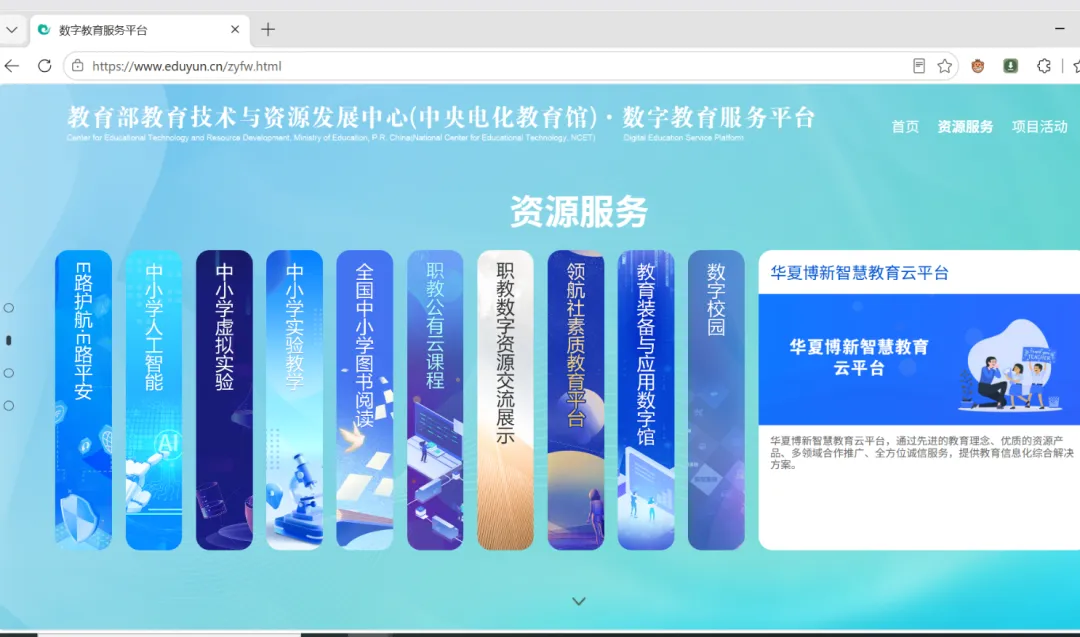Open the monkey extension icon

pyautogui.click(x=977, y=66)
